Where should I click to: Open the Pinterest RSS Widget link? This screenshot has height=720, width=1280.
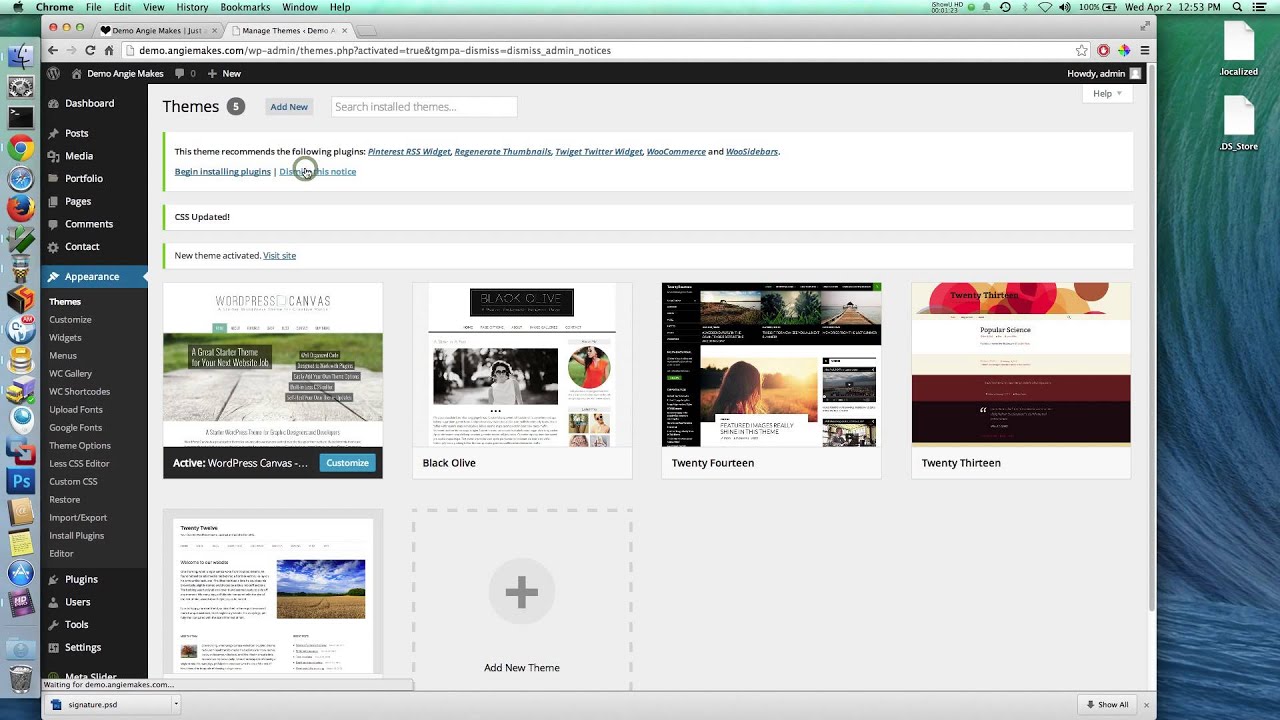coord(409,152)
